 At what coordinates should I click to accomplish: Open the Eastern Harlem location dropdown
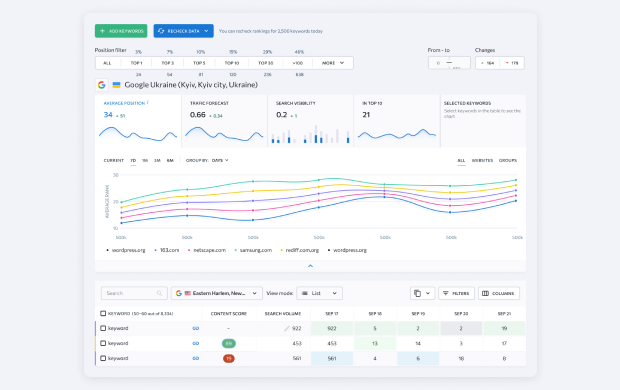tap(217, 293)
